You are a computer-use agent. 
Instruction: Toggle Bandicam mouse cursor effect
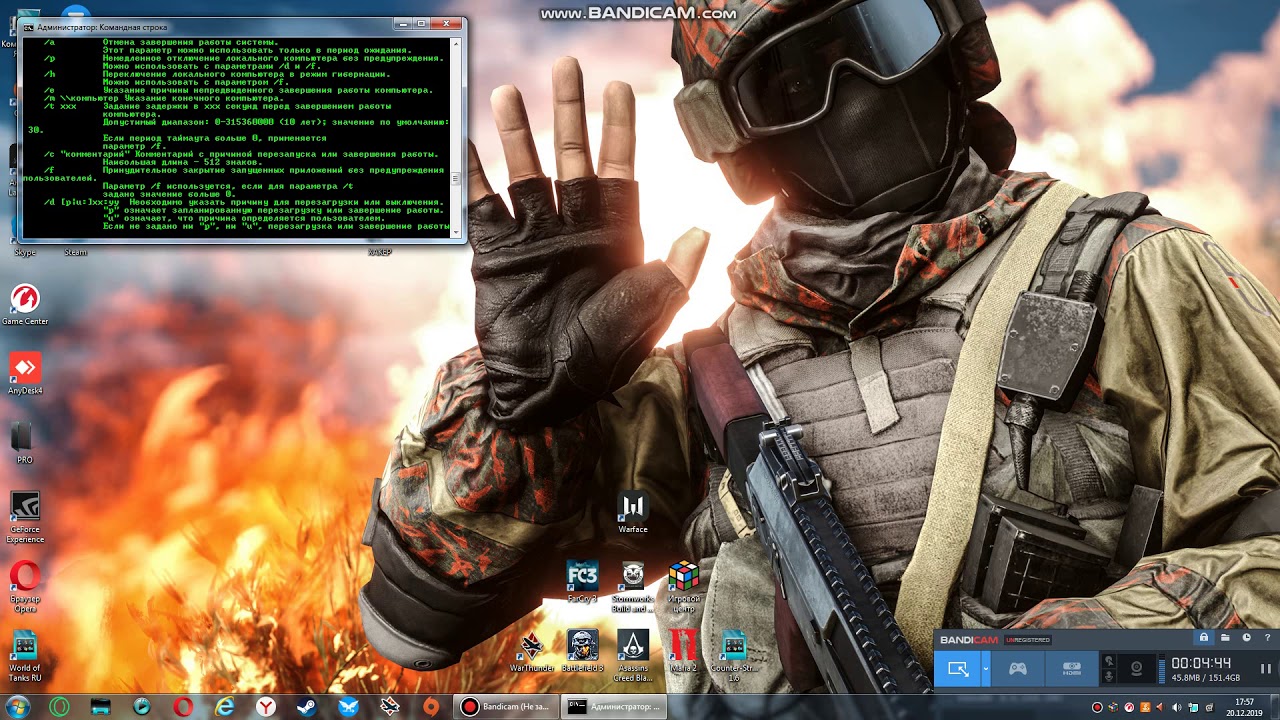coord(1108,661)
